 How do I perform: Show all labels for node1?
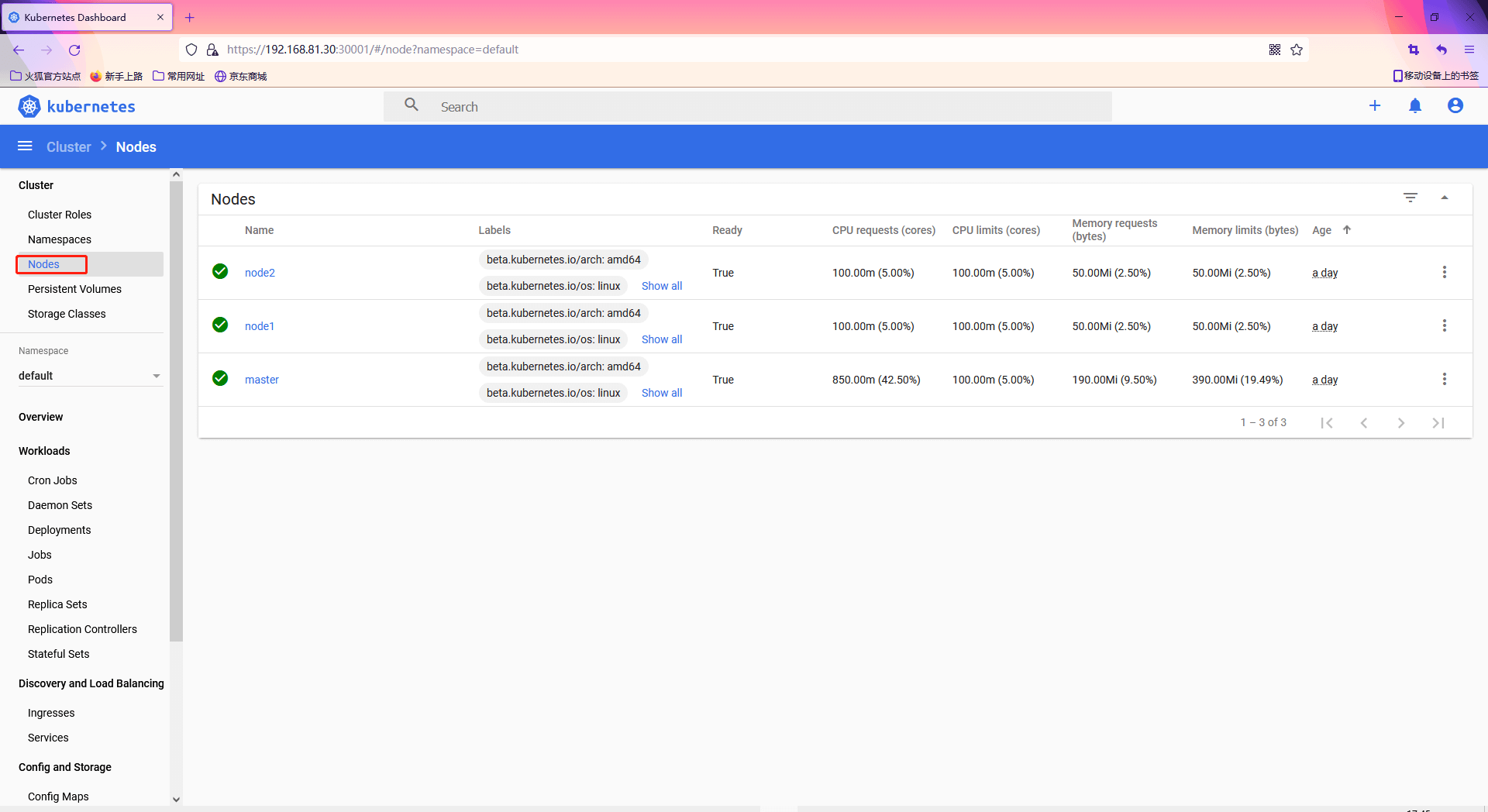pos(662,339)
